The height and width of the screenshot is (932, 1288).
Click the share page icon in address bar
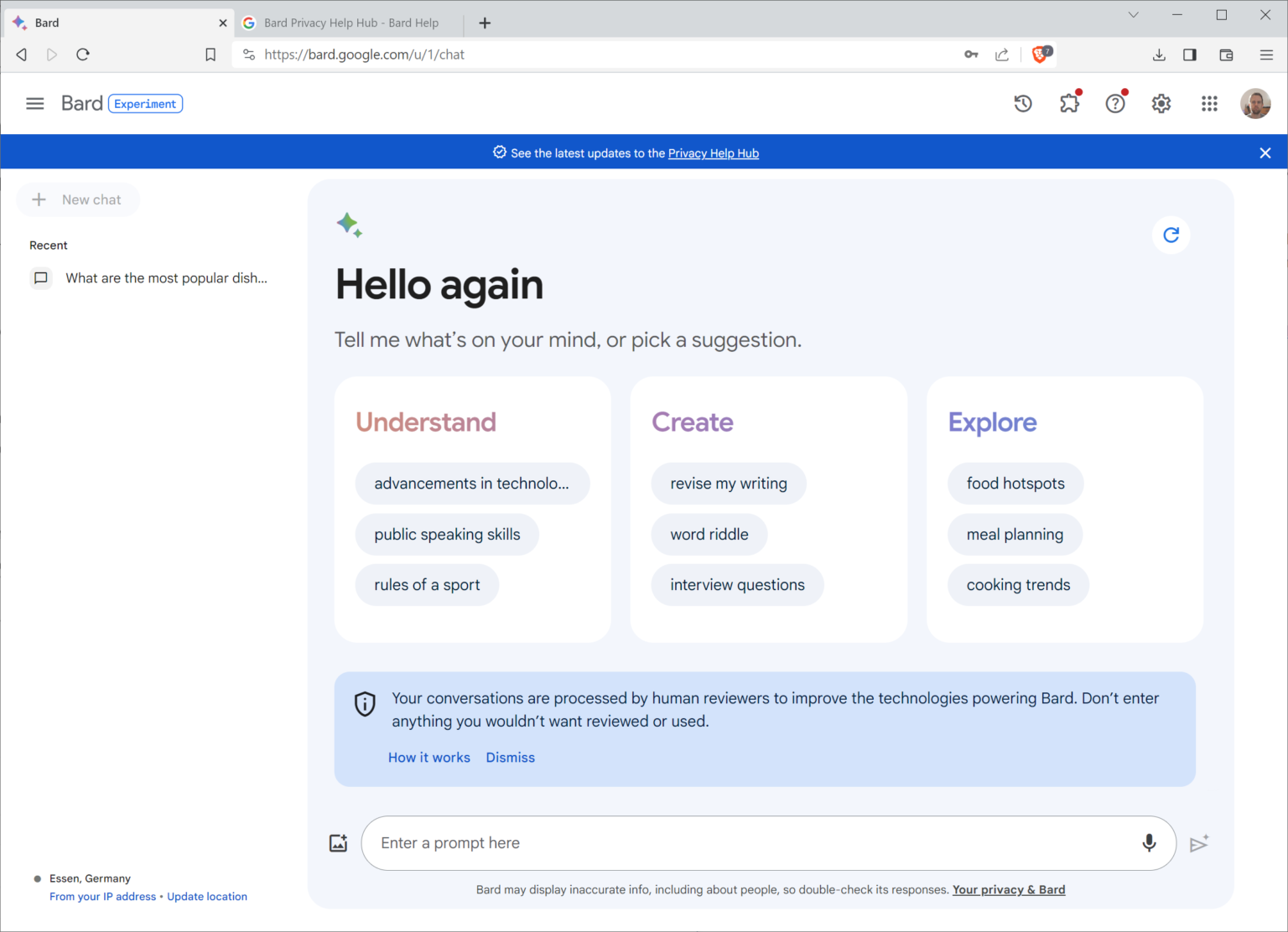1002,54
